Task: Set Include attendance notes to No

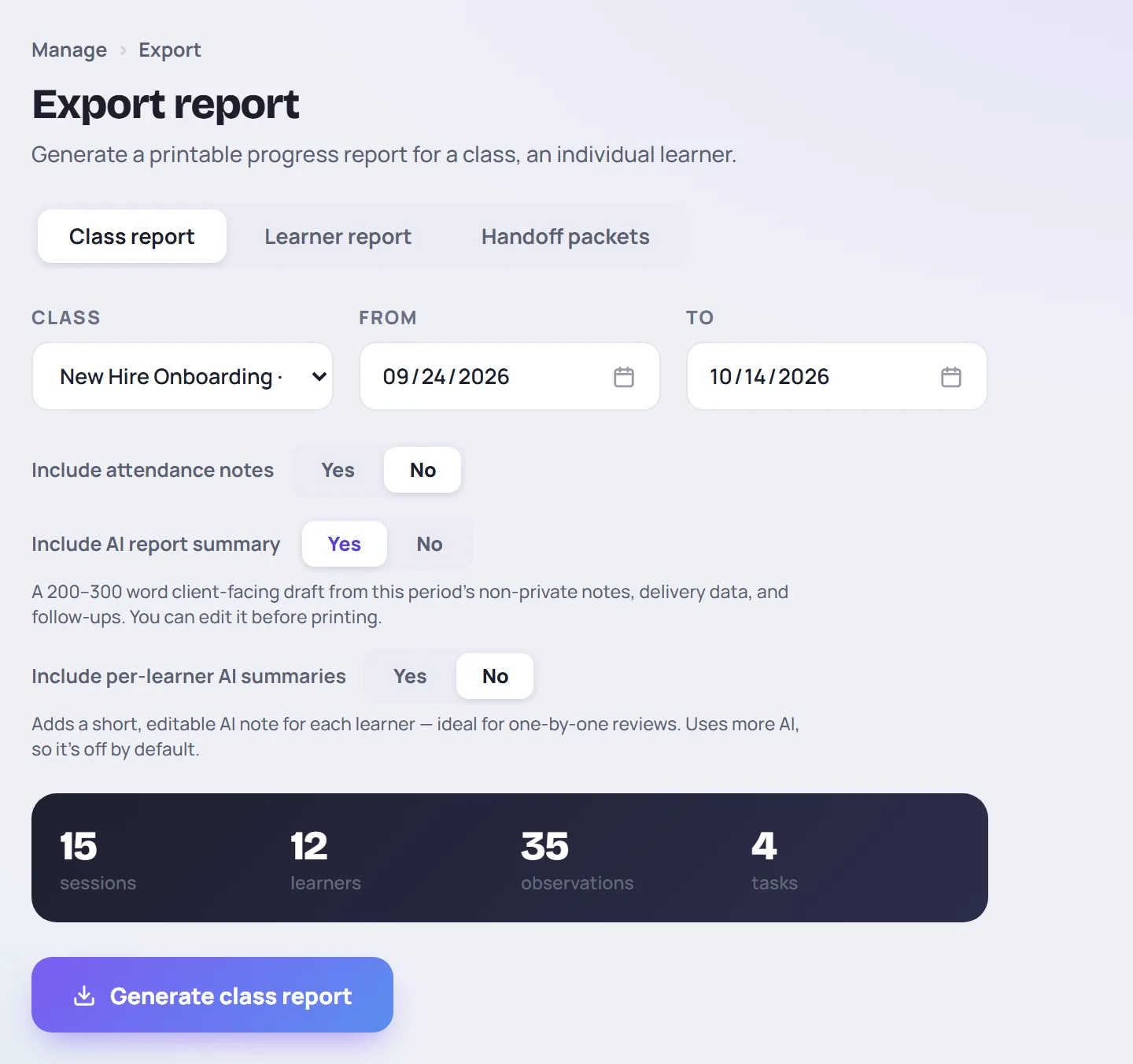Action: pos(423,470)
